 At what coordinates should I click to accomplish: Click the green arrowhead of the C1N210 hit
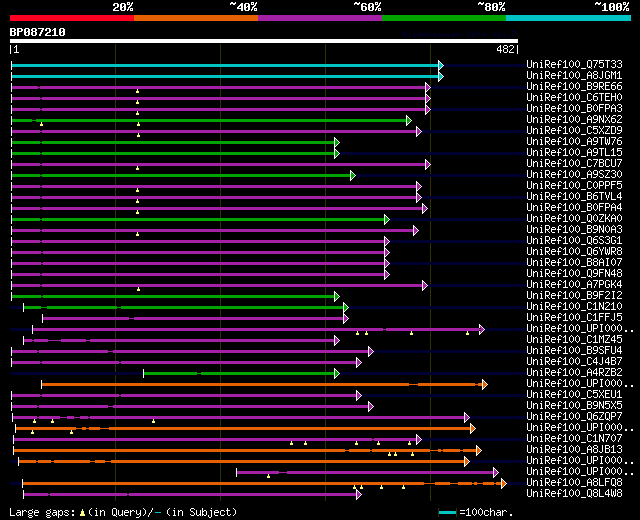346,307
